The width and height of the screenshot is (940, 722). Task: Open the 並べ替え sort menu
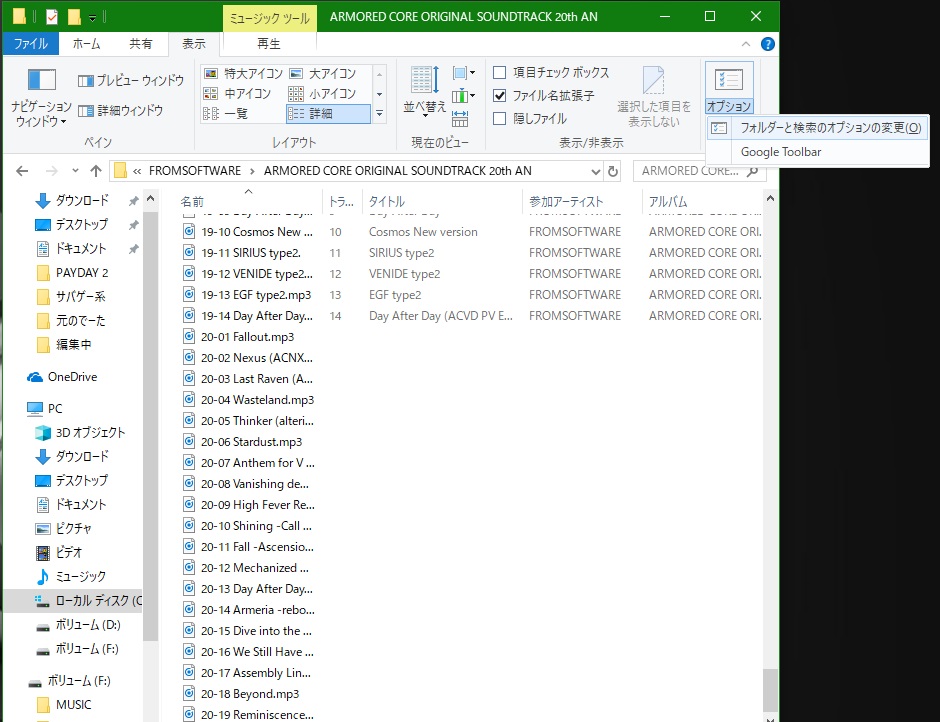coord(424,90)
